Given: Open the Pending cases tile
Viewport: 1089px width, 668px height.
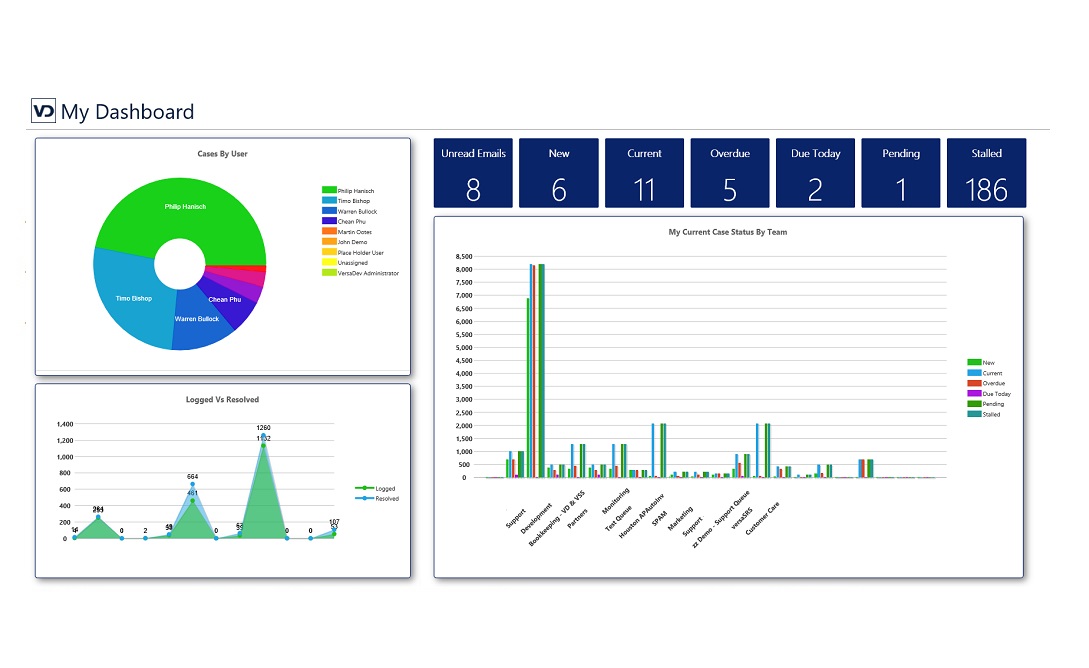Looking at the screenshot, I should coord(901,173).
